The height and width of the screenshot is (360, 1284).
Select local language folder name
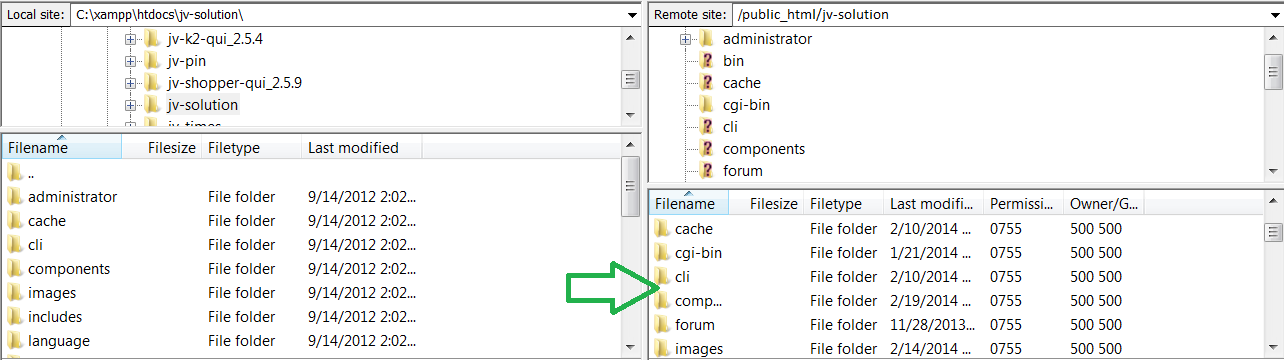click(59, 341)
